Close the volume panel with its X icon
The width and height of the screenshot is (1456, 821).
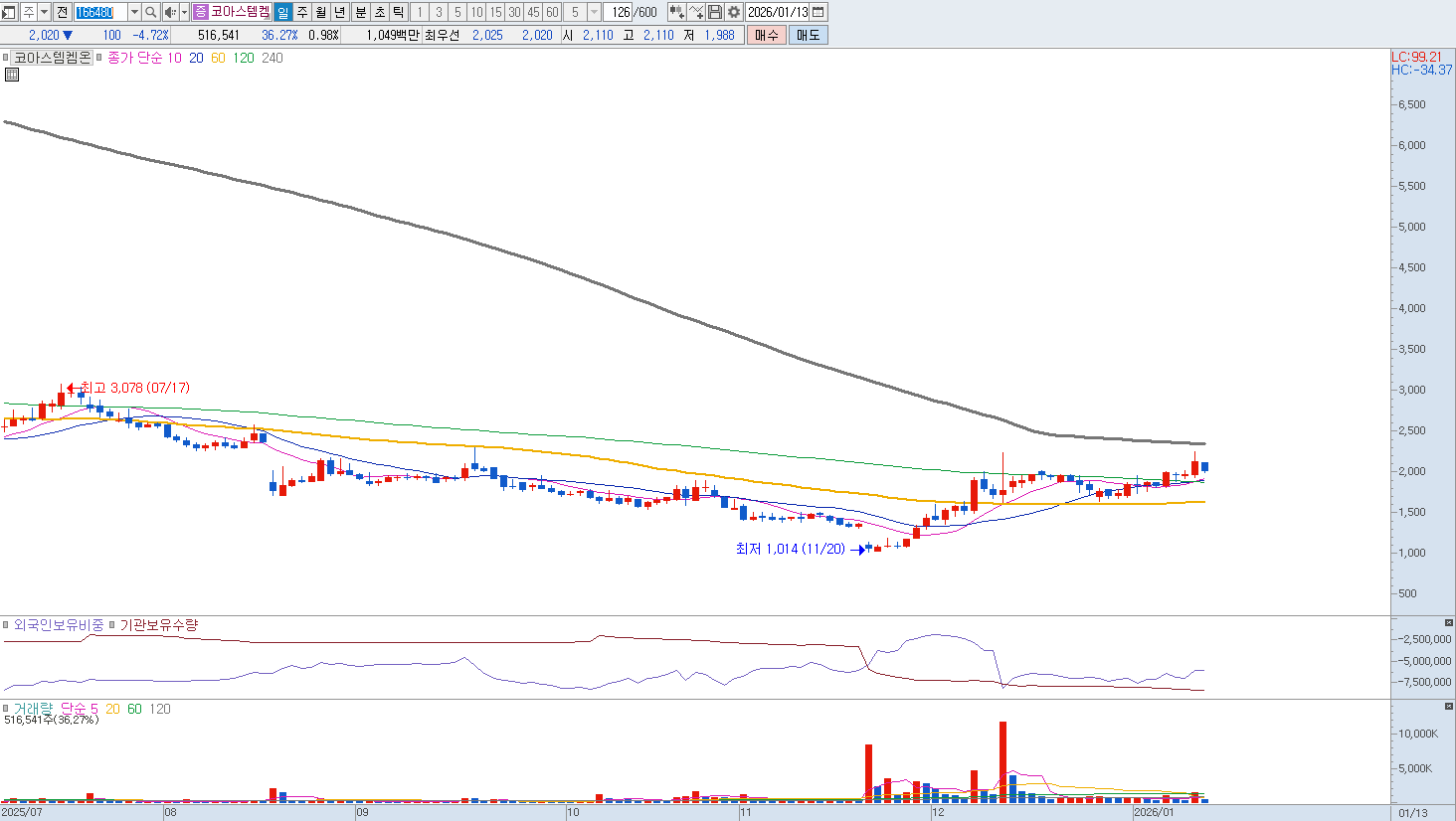click(1448, 706)
